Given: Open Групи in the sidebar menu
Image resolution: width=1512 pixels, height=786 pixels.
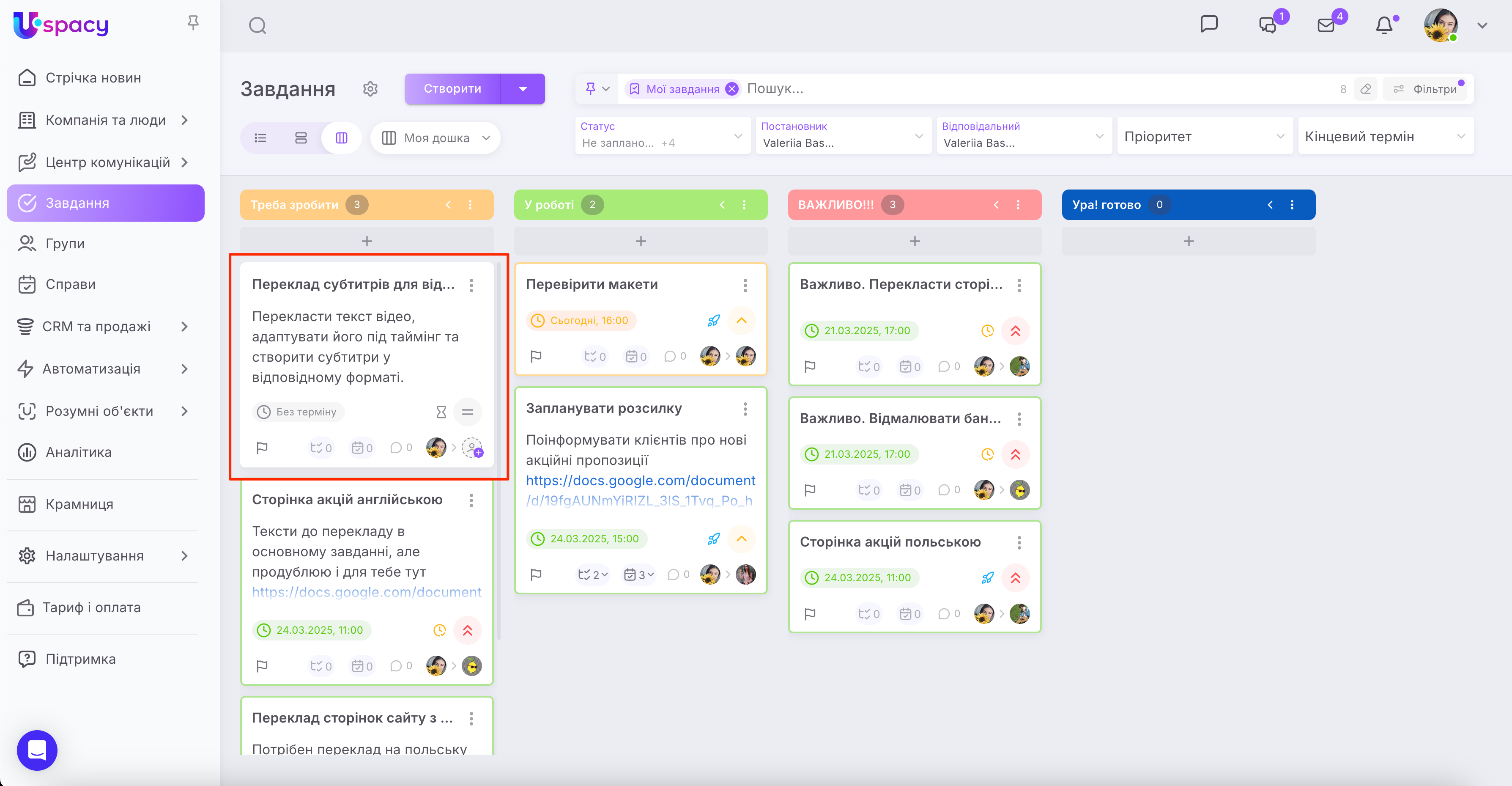Looking at the screenshot, I should (65, 243).
